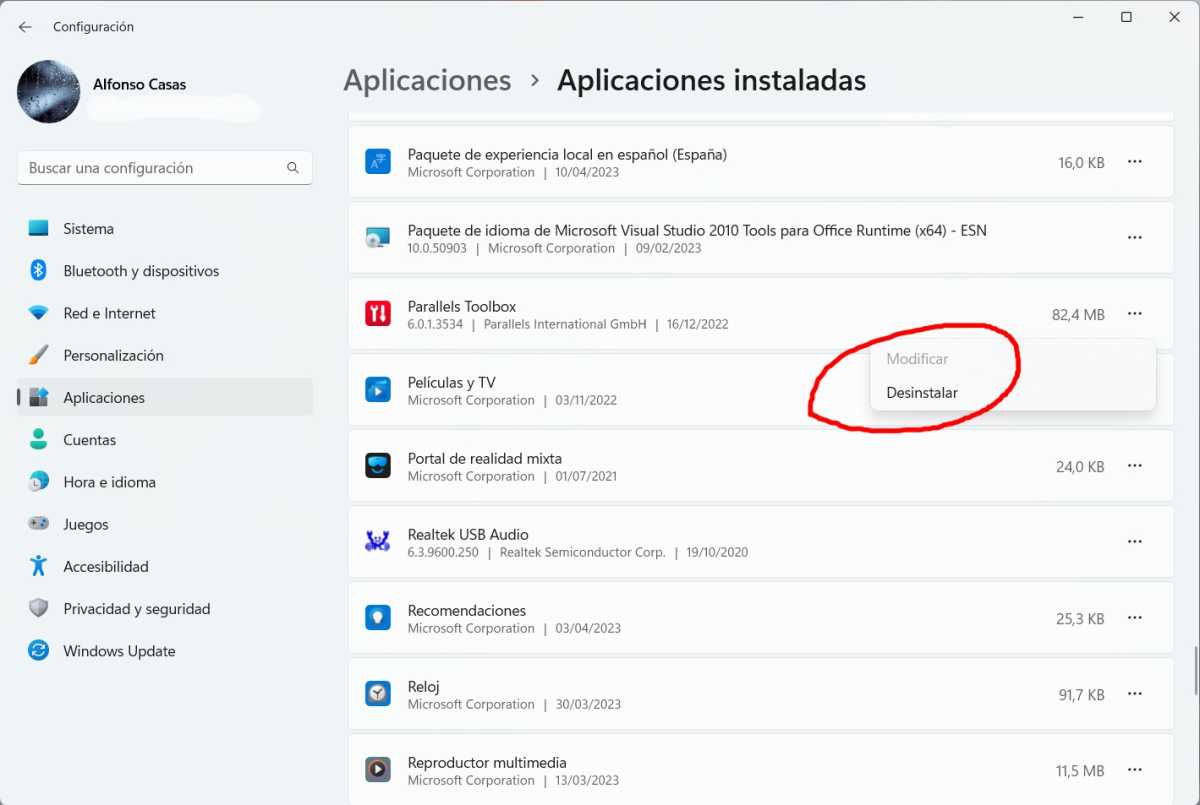Image resolution: width=1200 pixels, height=805 pixels.
Task: Click the 24,0 KB size value
Action: [1080, 466]
